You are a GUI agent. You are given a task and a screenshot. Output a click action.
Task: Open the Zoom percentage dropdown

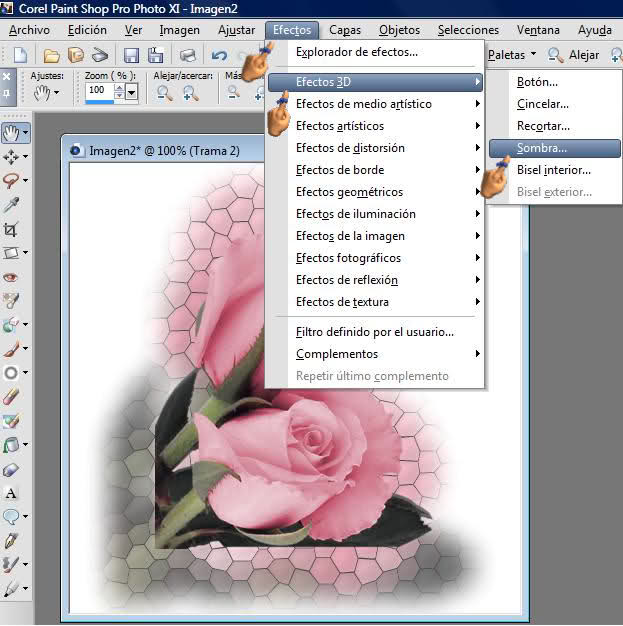tap(132, 93)
